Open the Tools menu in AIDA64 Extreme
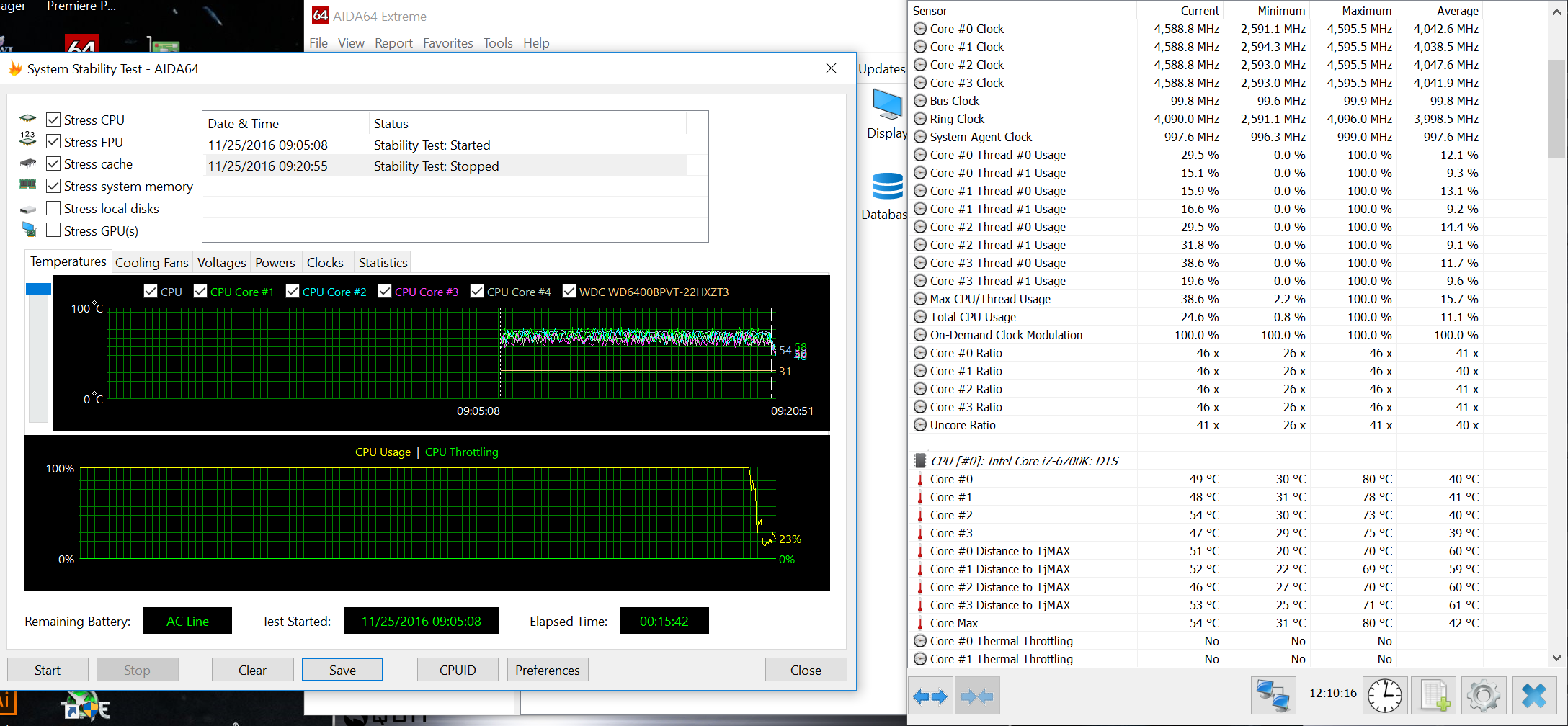 pos(498,43)
